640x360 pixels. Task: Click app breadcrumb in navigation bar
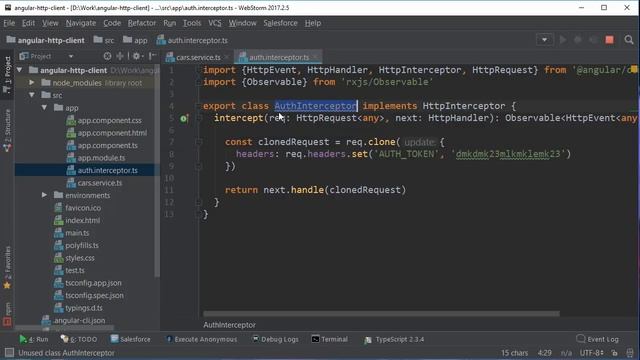pyautogui.click(x=135, y=40)
